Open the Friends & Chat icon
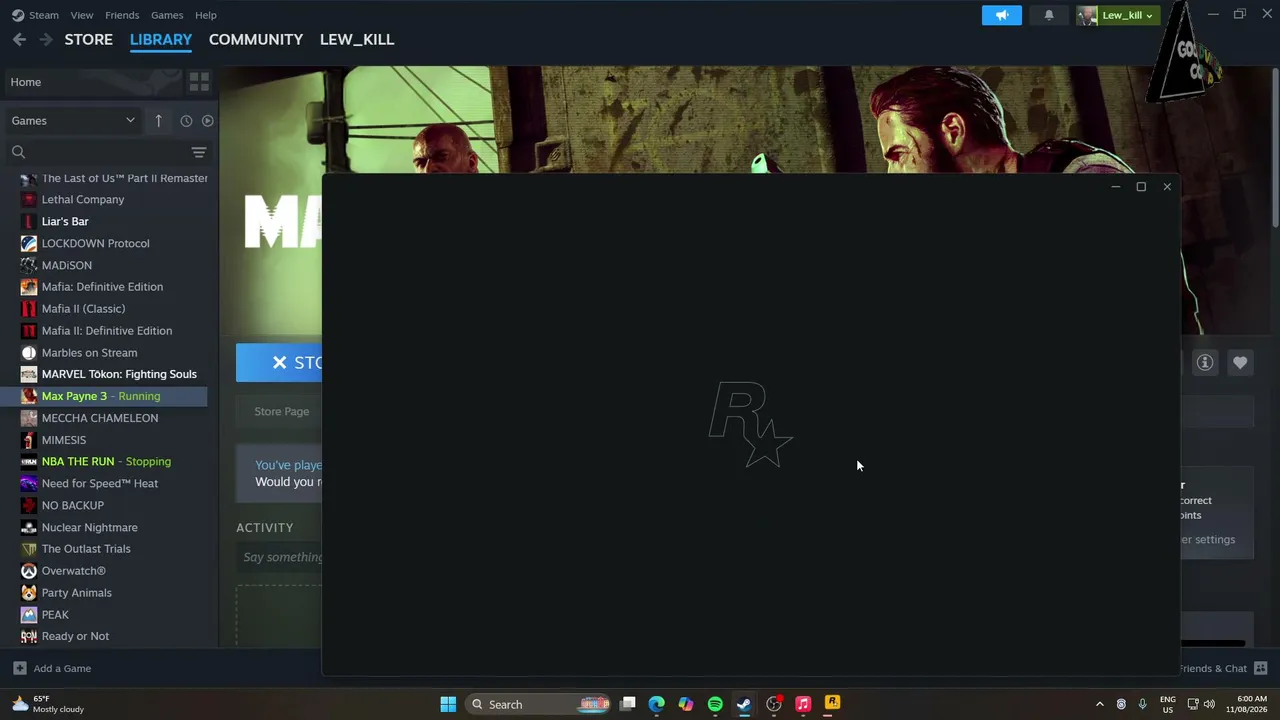 pyautogui.click(x=1261, y=668)
